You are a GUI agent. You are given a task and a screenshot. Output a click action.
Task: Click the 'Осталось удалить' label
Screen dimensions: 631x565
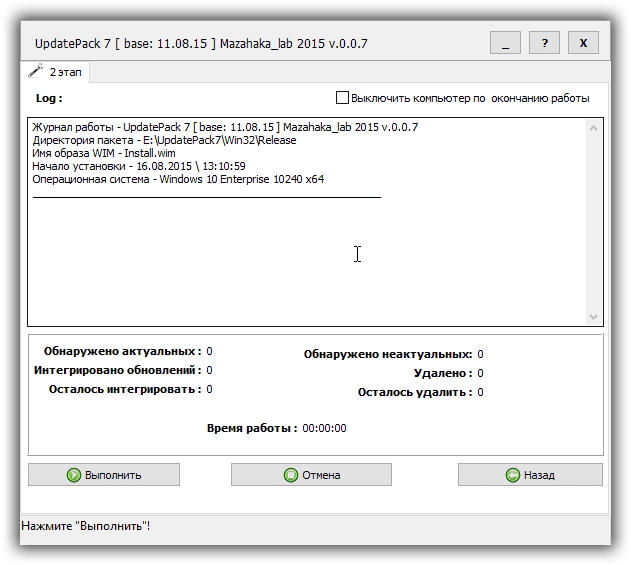pos(415,392)
